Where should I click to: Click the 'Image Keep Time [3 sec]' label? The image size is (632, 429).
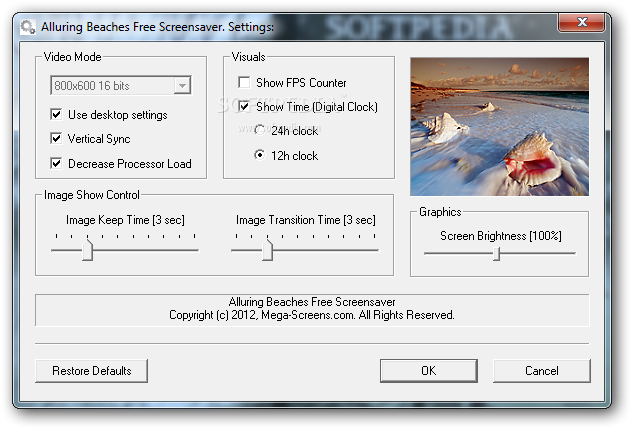click(x=125, y=220)
